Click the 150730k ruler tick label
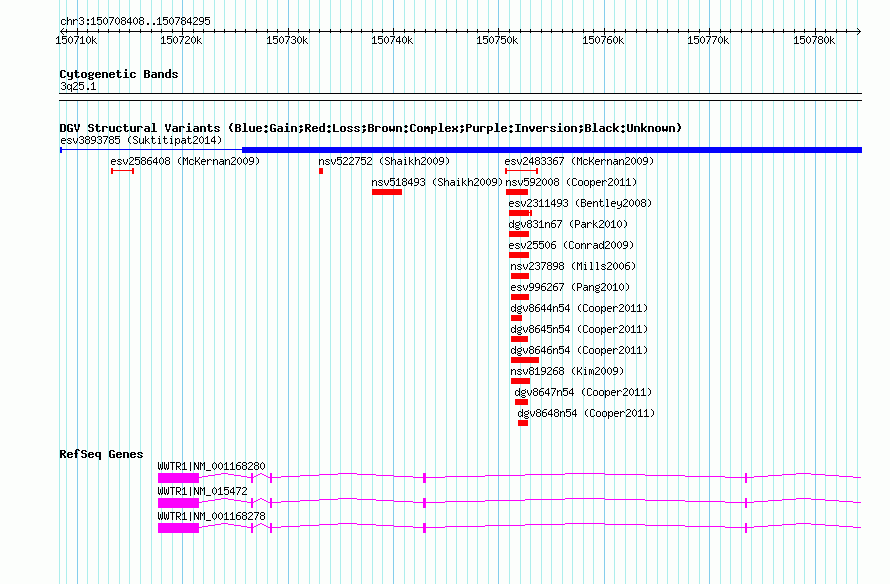This screenshot has height=584, width=890. (x=287, y=40)
